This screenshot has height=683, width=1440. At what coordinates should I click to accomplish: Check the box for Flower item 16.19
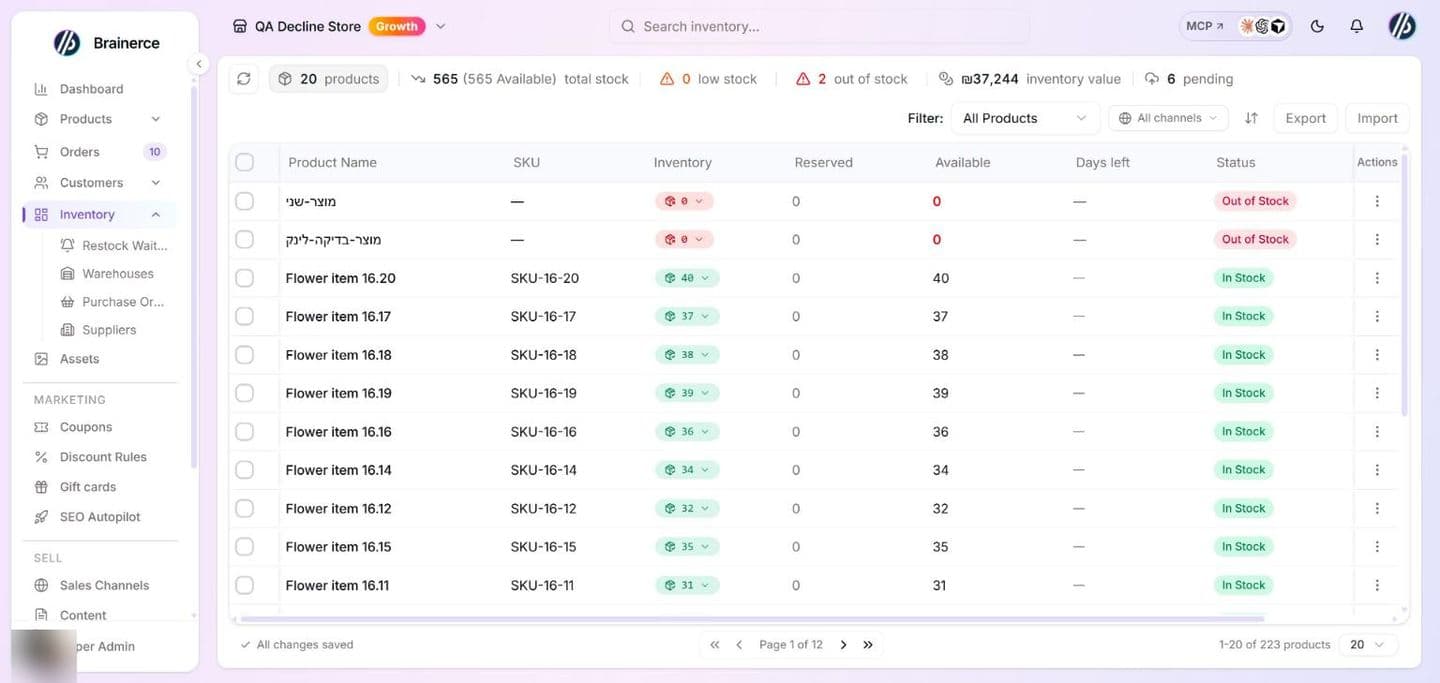[x=244, y=393]
